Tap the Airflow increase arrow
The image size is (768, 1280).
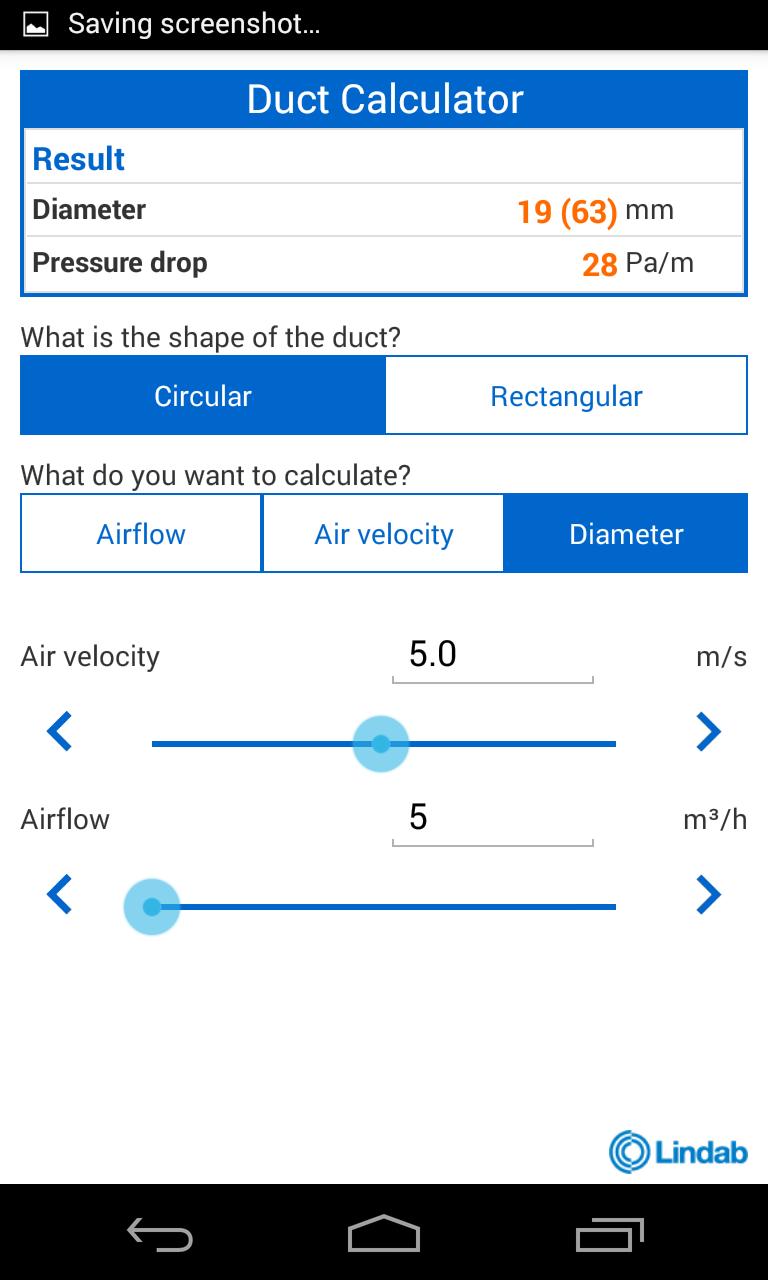pos(708,894)
